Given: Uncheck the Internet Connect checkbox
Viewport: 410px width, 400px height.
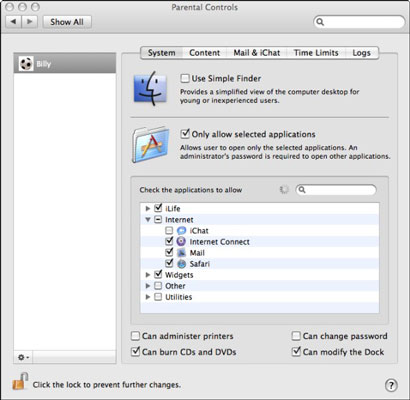Looking at the screenshot, I should coord(169,241).
